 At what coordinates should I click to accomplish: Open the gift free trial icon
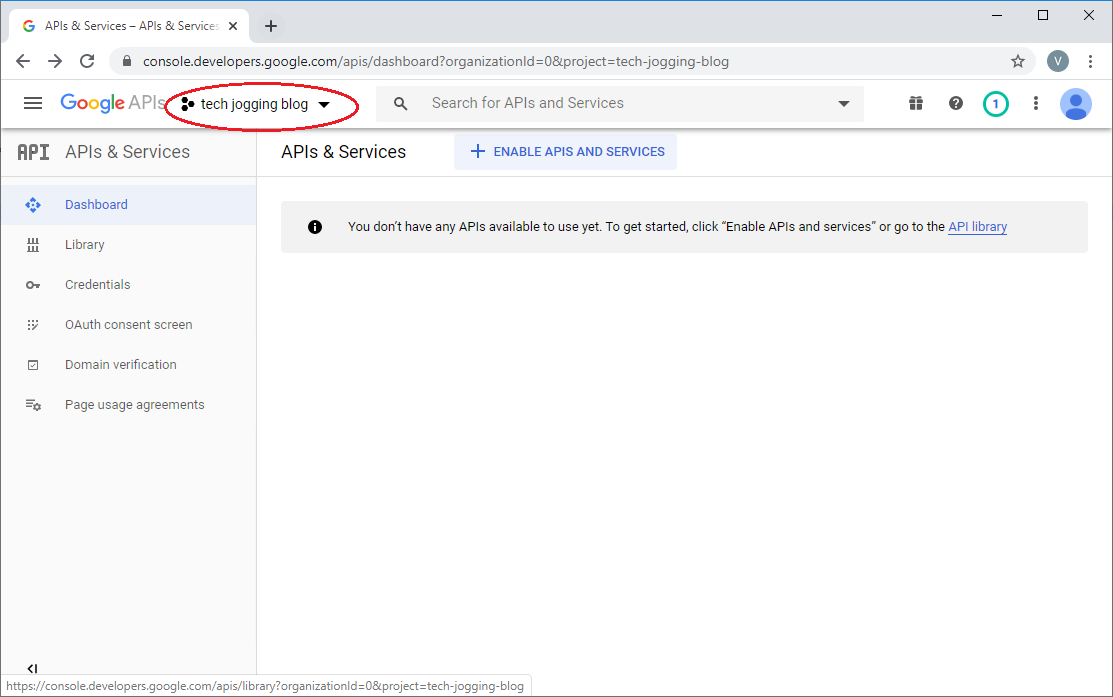pos(916,104)
